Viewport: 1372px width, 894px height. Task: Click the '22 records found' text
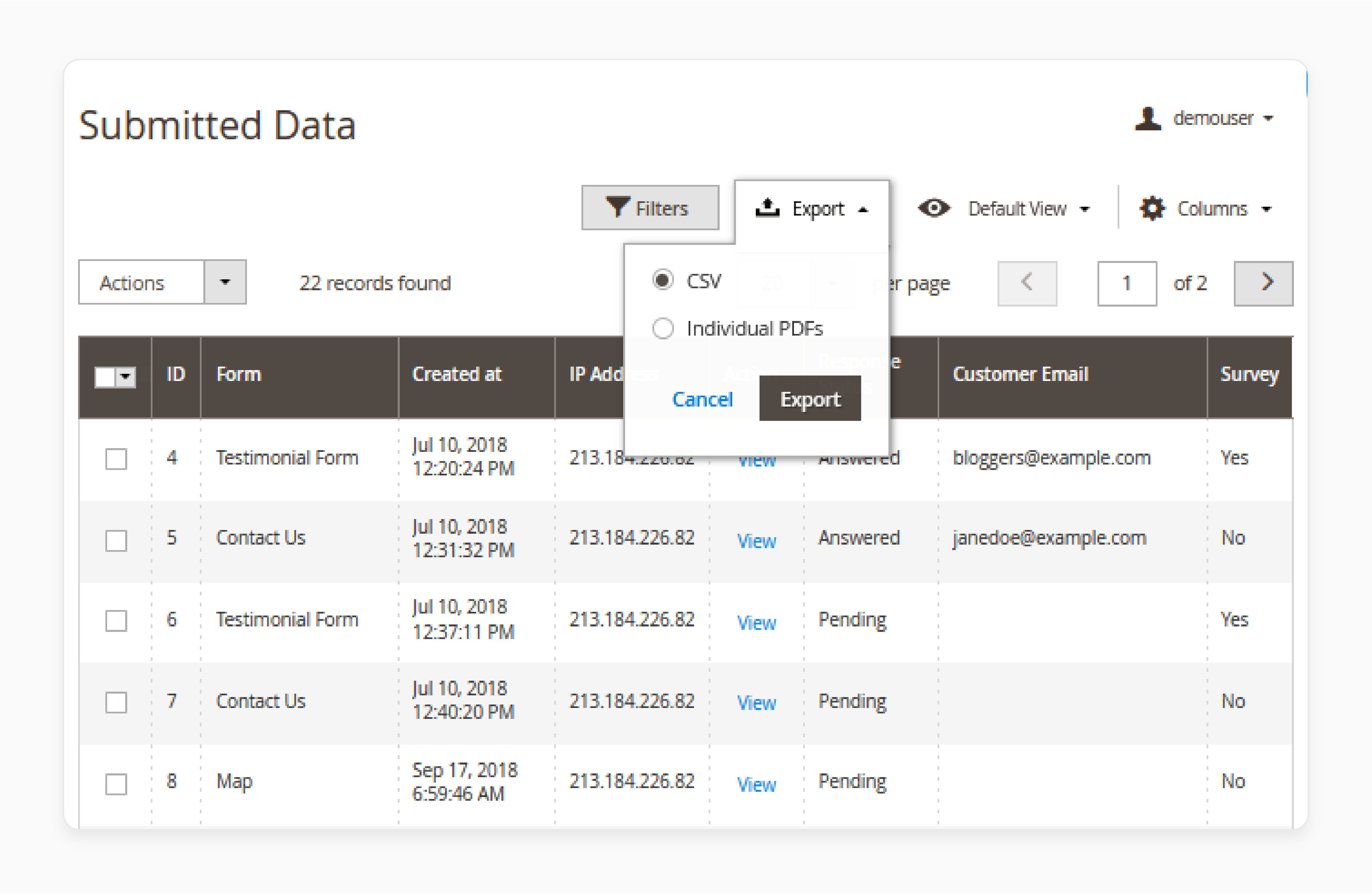pyautogui.click(x=375, y=283)
